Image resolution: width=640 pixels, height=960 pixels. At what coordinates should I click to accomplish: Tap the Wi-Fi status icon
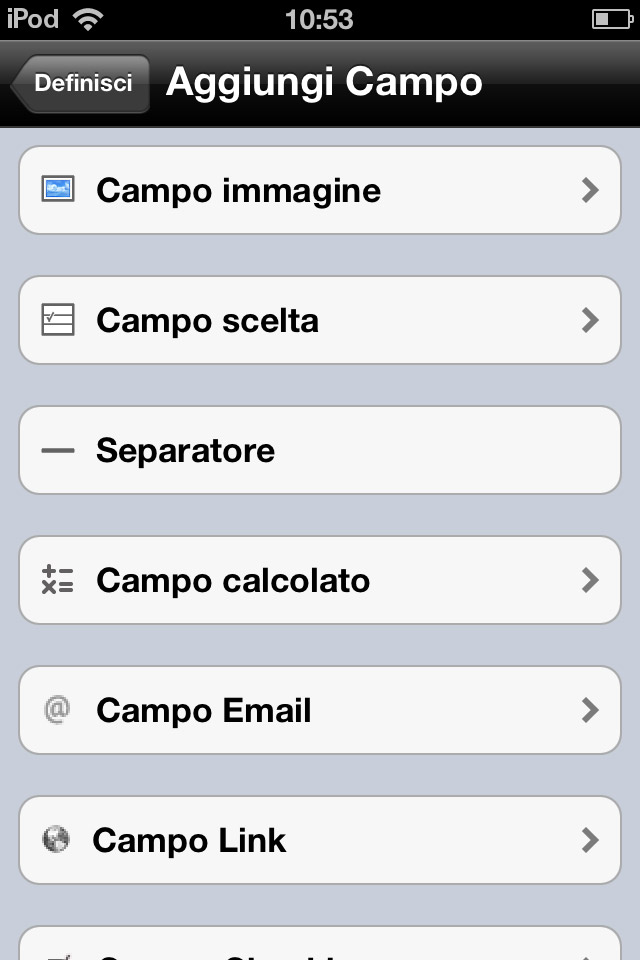pyautogui.click(x=88, y=19)
